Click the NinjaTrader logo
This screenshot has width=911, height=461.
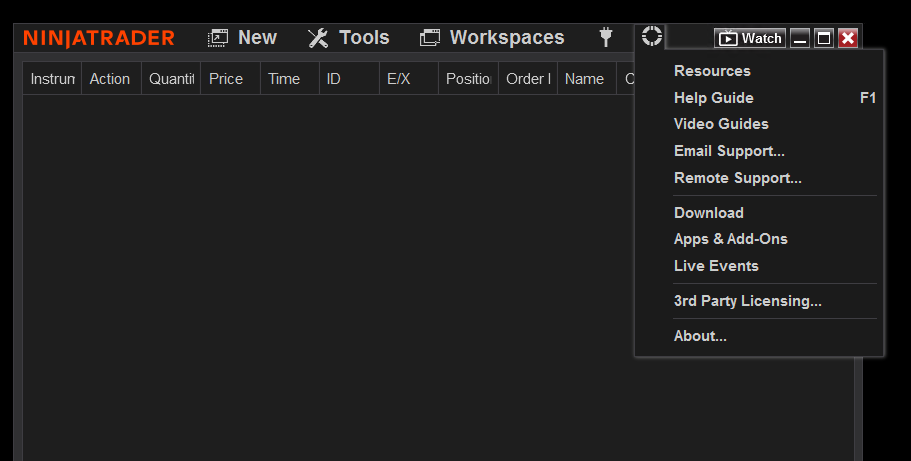(x=99, y=38)
